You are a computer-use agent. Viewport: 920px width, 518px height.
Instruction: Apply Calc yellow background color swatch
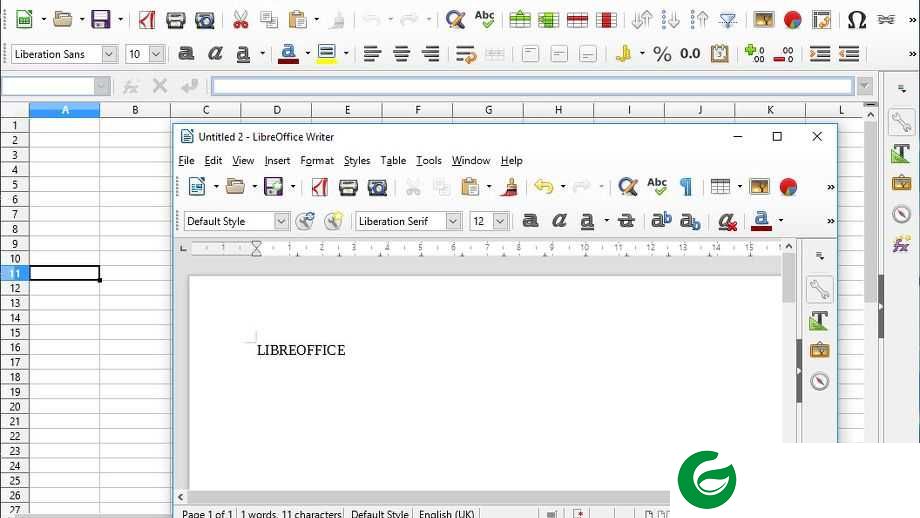pos(326,54)
